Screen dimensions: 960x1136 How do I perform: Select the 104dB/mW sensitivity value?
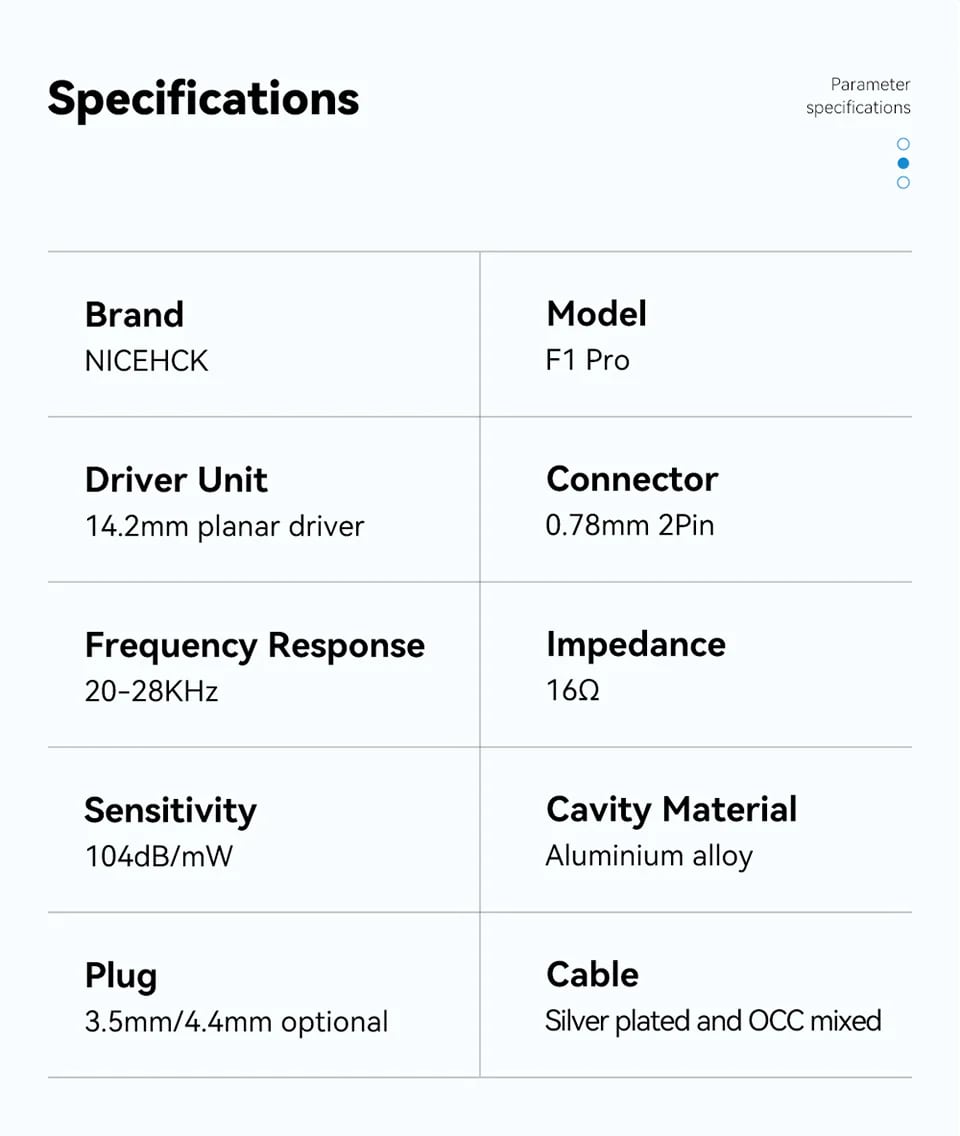(x=158, y=856)
